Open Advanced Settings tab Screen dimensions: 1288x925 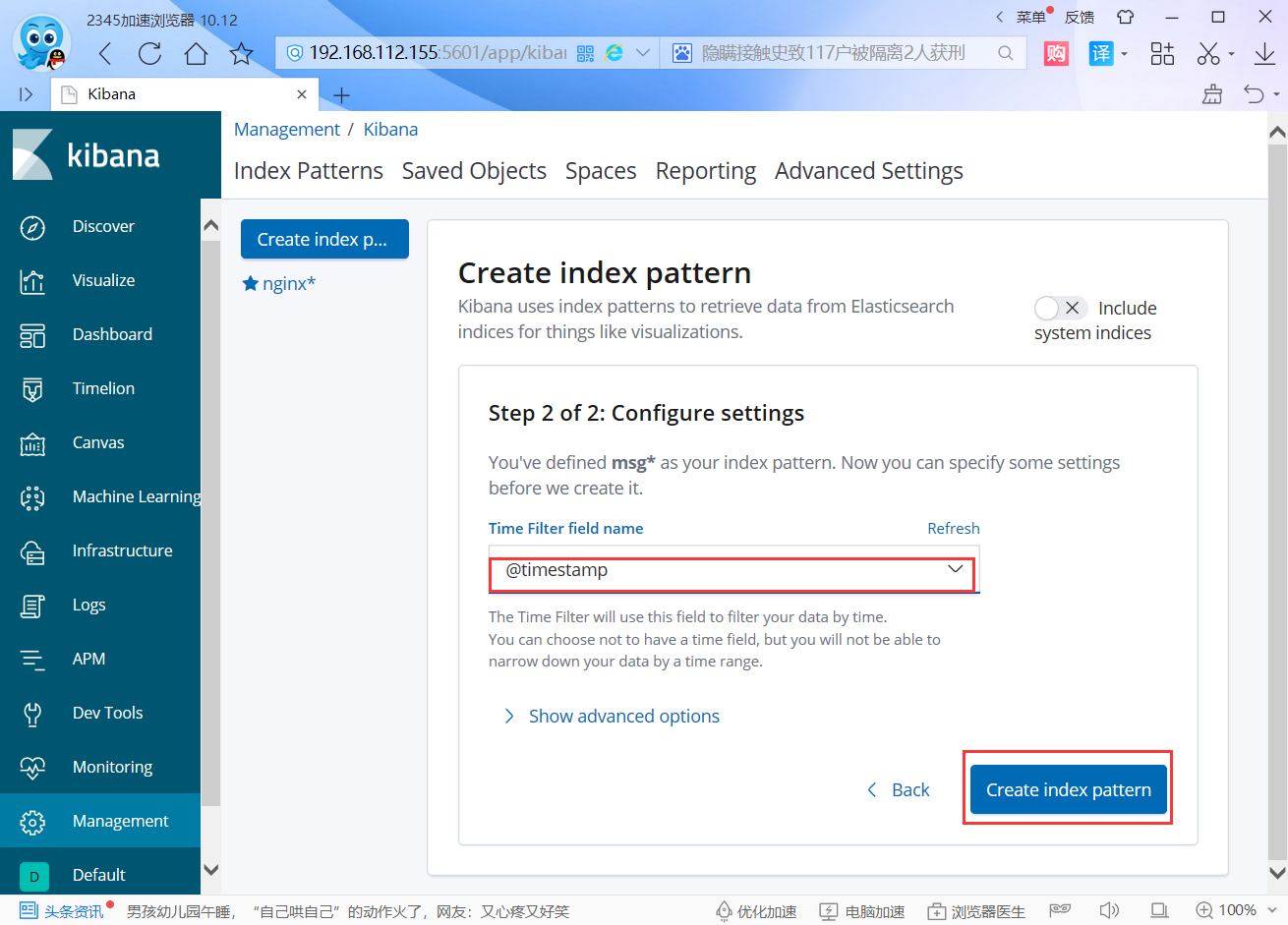pos(869,171)
